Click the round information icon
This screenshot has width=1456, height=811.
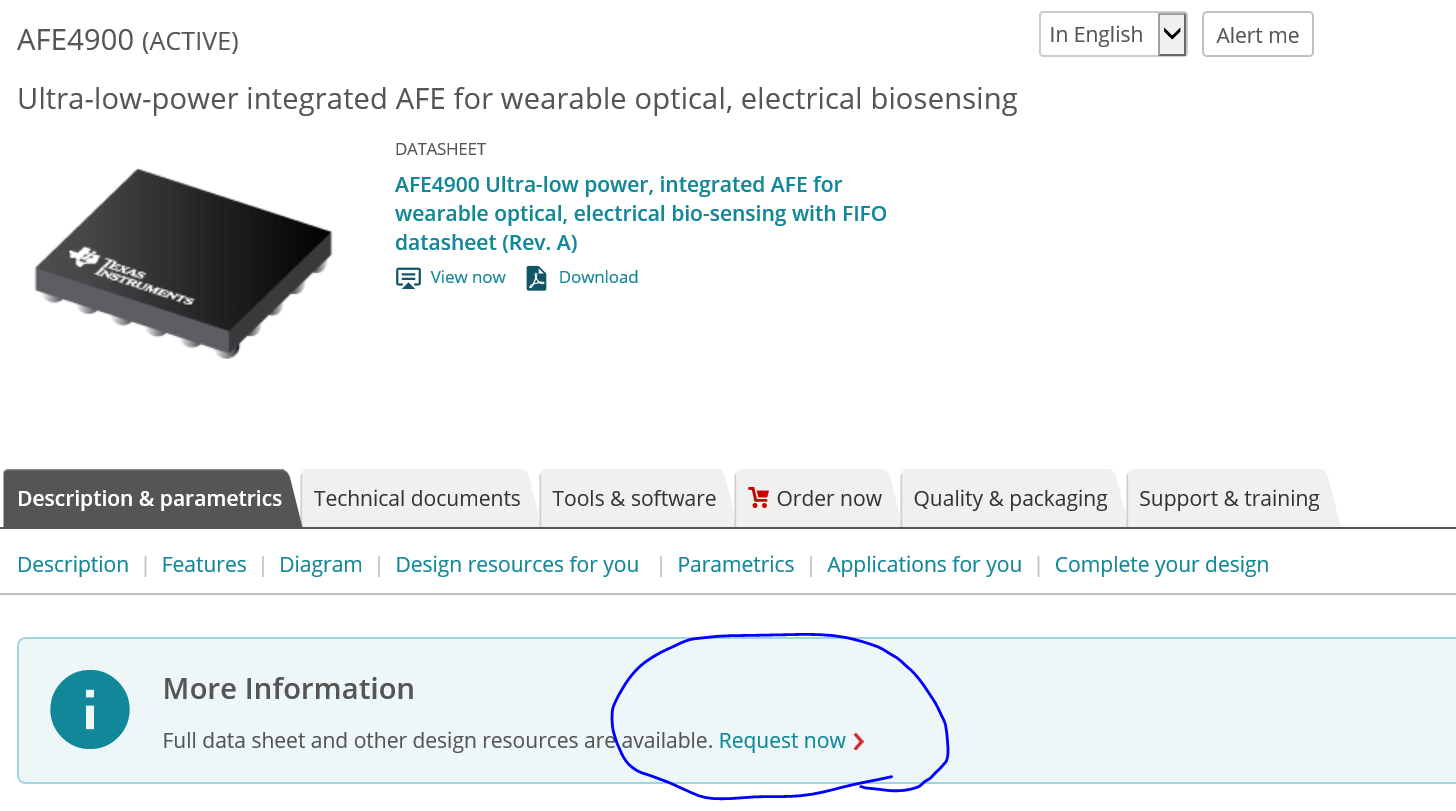90,709
